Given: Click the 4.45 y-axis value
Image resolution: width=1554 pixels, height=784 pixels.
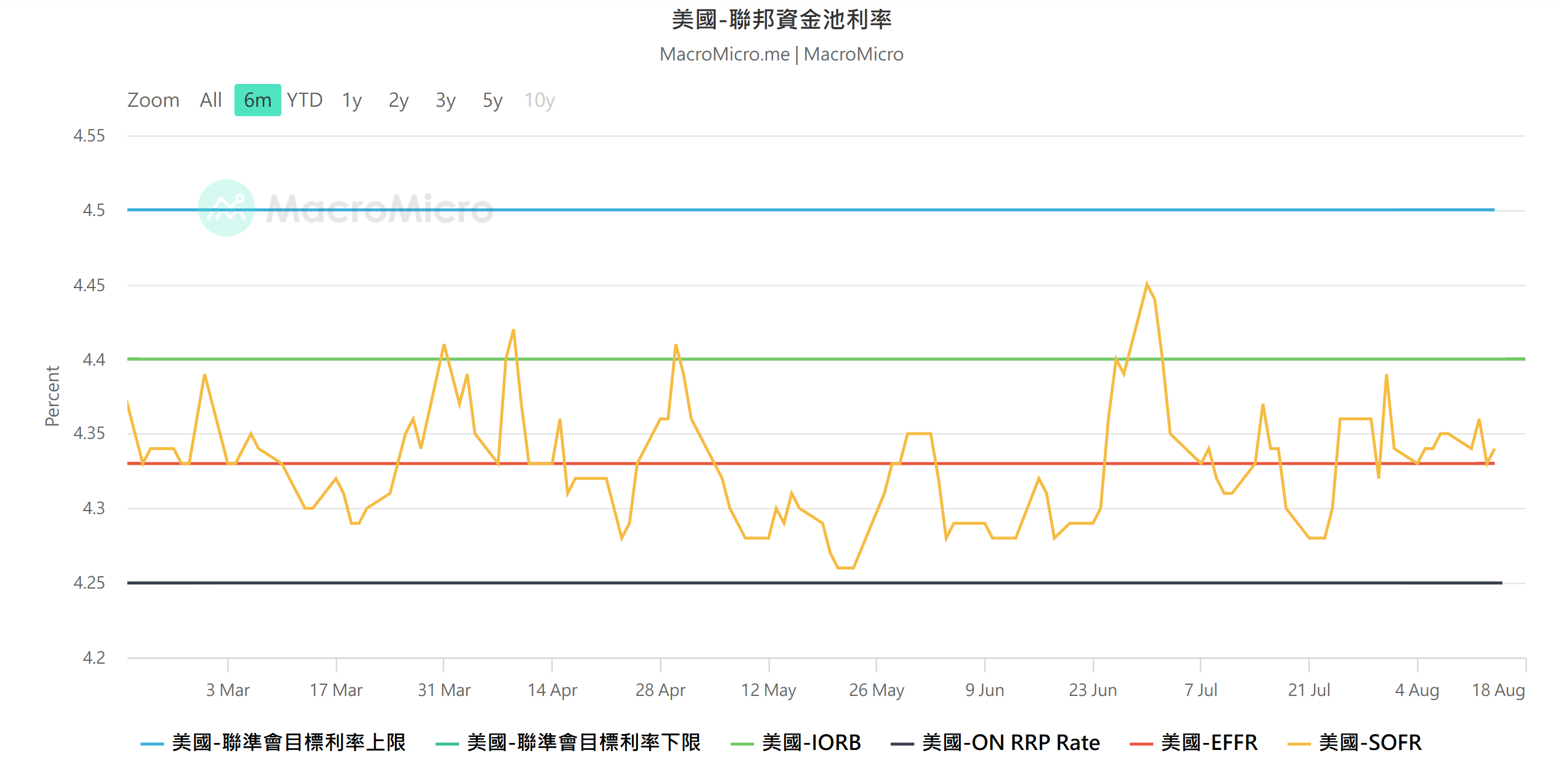Looking at the screenshot, I should tap(89, 285).
